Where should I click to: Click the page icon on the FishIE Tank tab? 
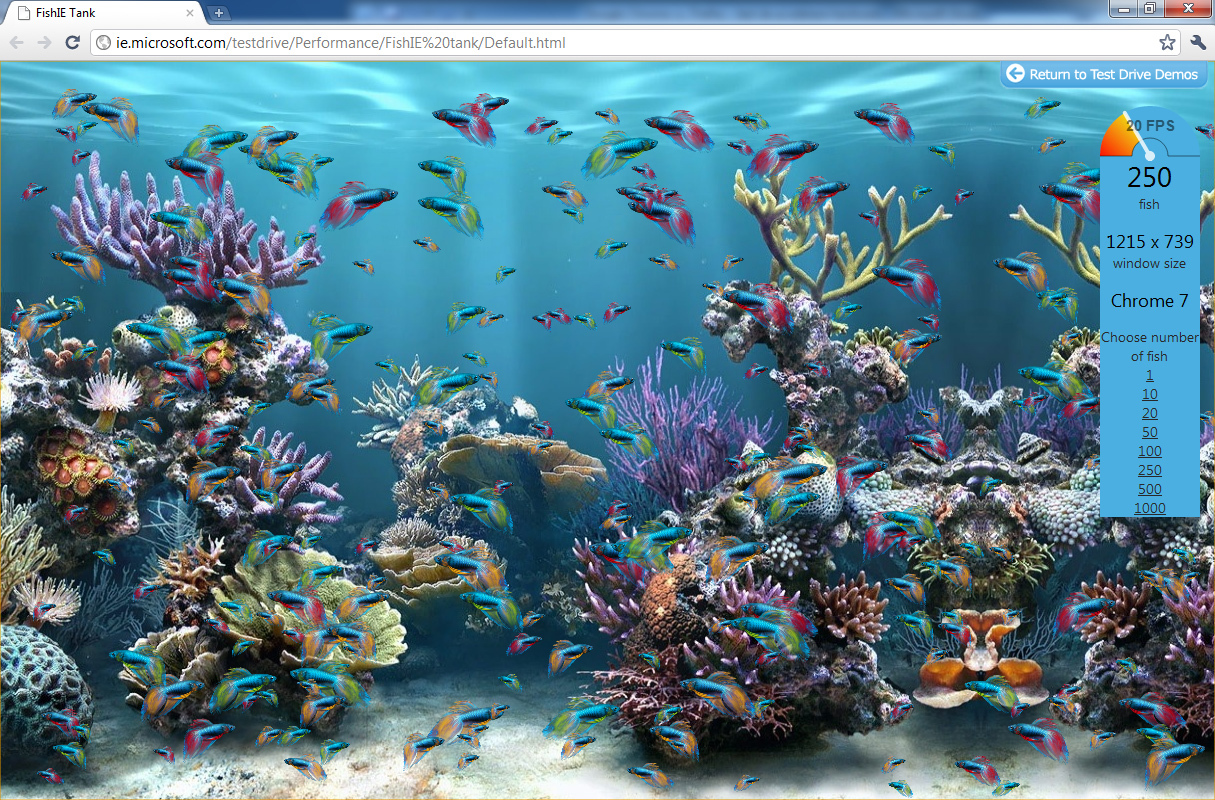pyautogui.click(x=24, y=13)
